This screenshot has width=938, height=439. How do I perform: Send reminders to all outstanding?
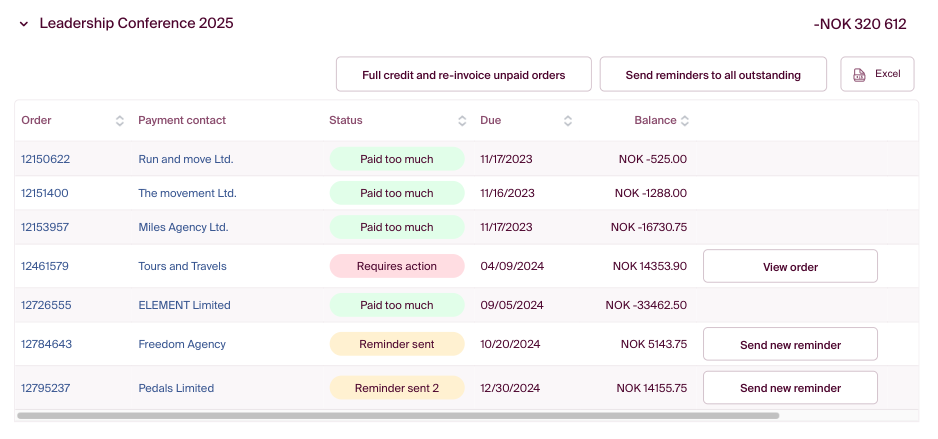click(713, 75)
